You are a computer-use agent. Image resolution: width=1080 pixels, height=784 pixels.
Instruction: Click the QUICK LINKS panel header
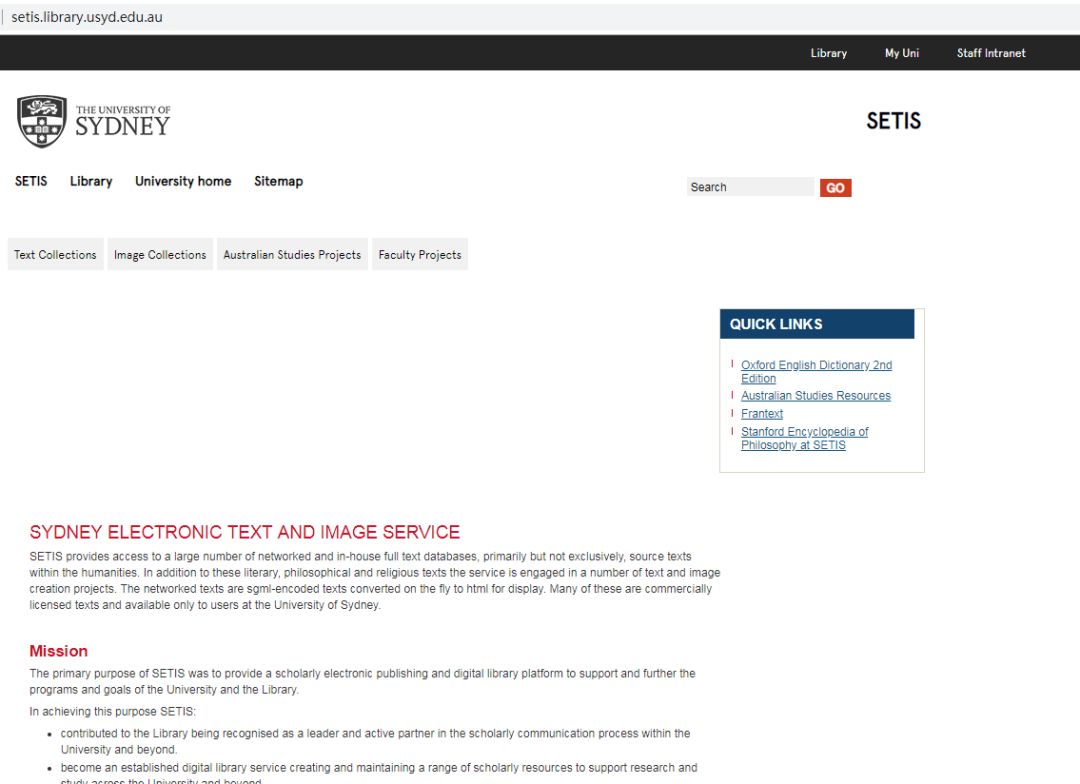point(817,324)
